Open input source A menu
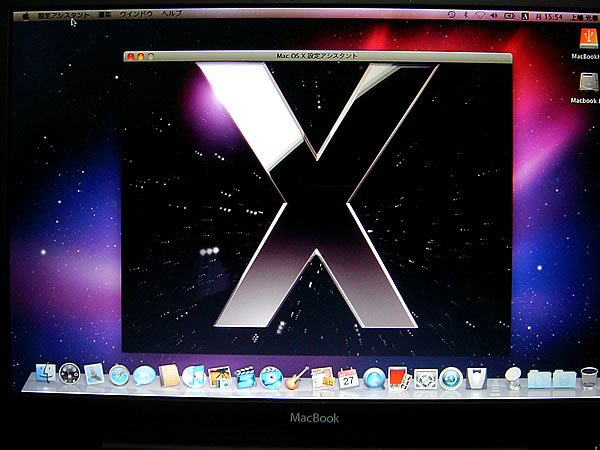The width and height of the screenshot is (600, 450). click(525, 16)
